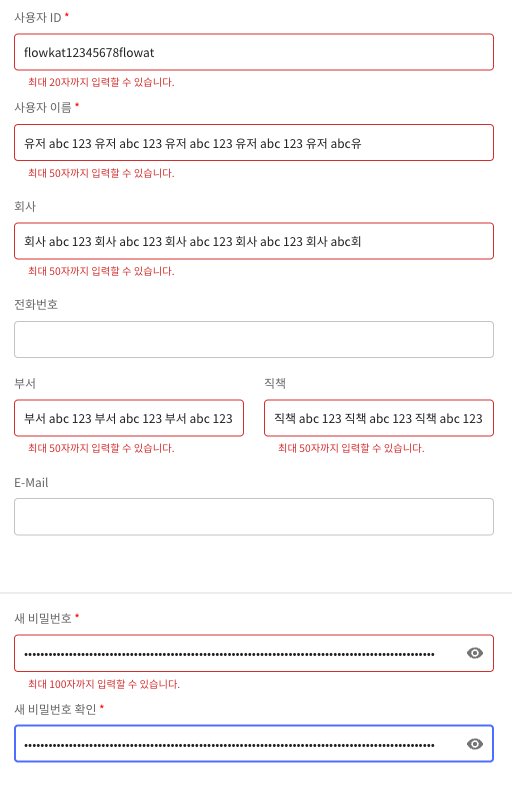512x786 pixels.
Task: Toggle visibility of 새 비밀번호 확인 field
Action: click(x=474, y=744)
